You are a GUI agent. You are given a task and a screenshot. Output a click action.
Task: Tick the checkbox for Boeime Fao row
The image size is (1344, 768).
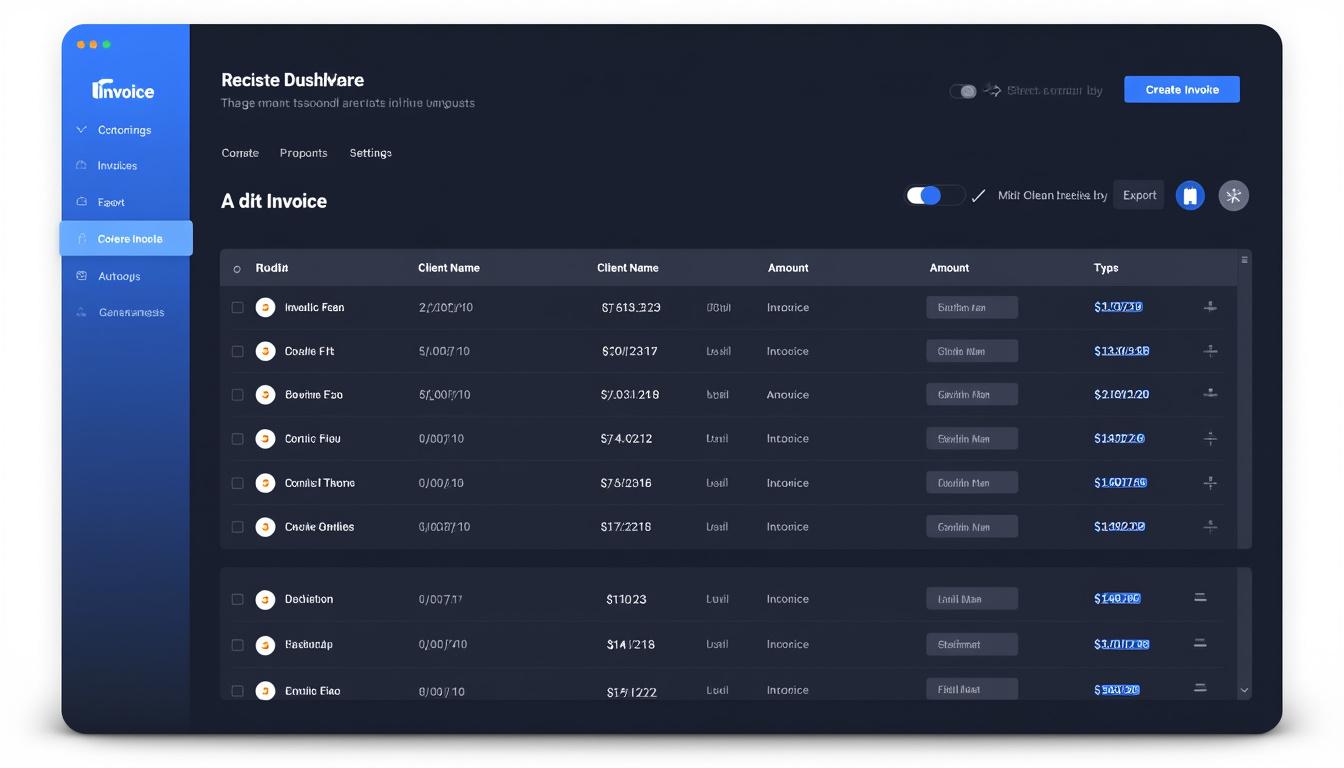click(237, 395)
